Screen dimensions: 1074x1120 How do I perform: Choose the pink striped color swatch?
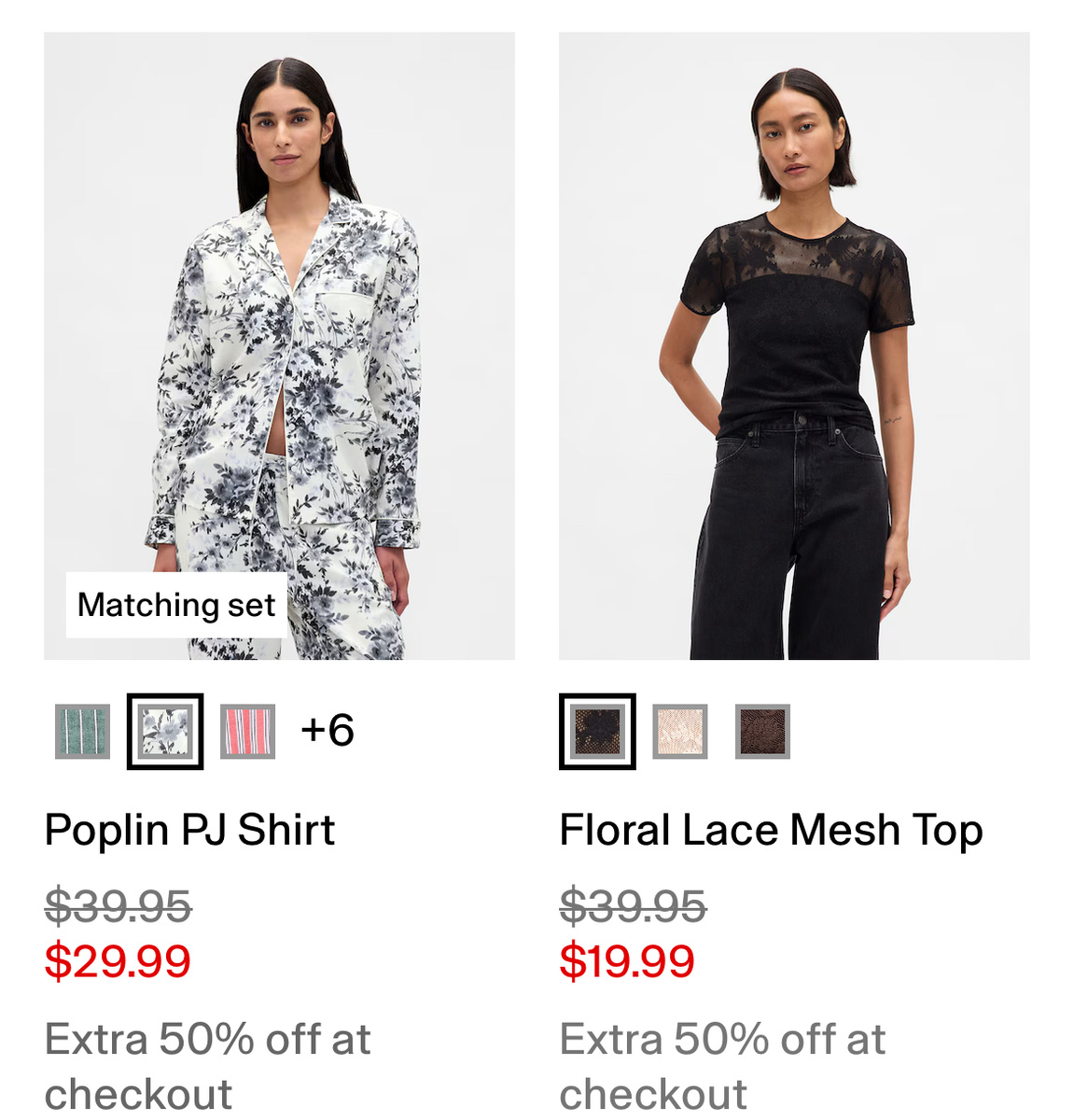[248, 732]
